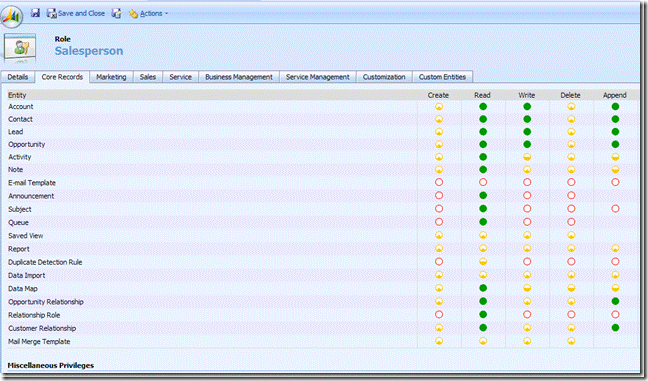This screenshot has width=648, height=381.
Task: Toggle Opportunity Delete privilege circle
Action: point(571,144)
